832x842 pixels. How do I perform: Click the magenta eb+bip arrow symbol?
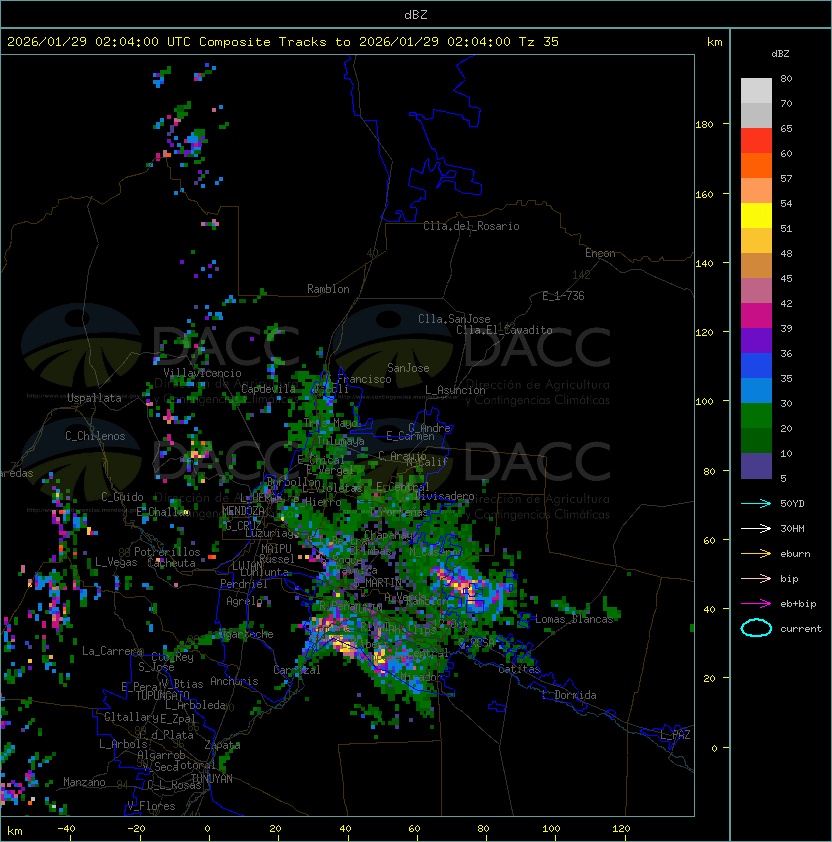click(756, 604)
